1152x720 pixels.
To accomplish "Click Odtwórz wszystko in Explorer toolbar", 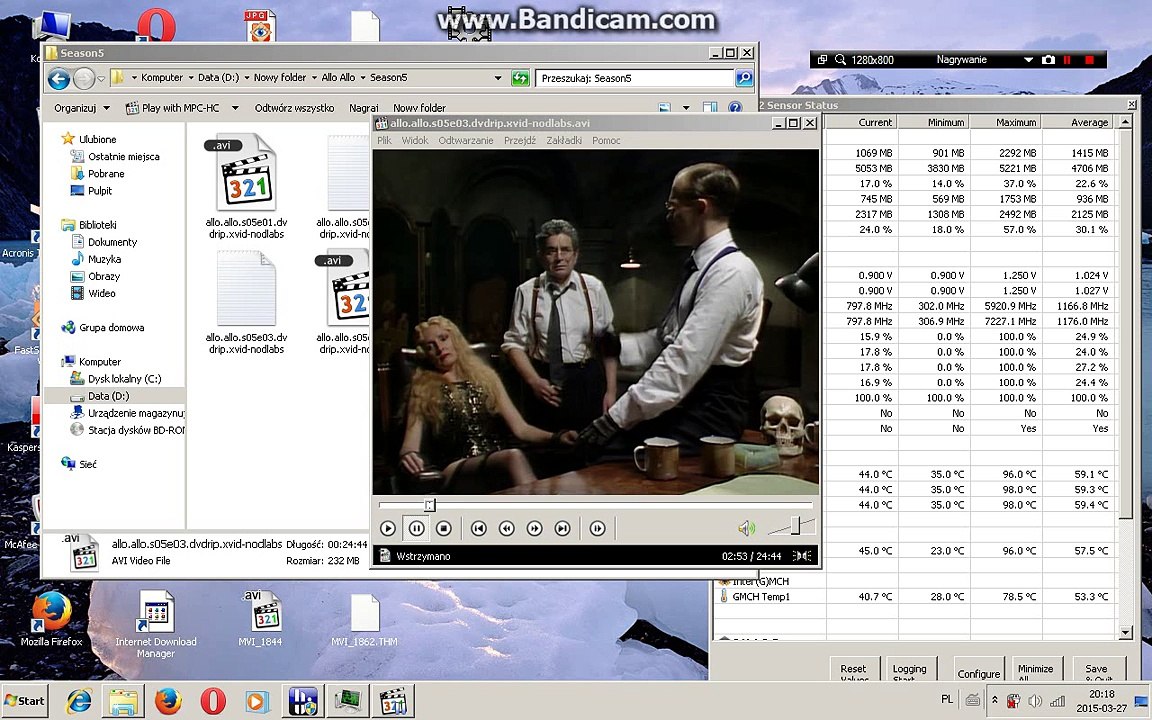I will 294,108.
